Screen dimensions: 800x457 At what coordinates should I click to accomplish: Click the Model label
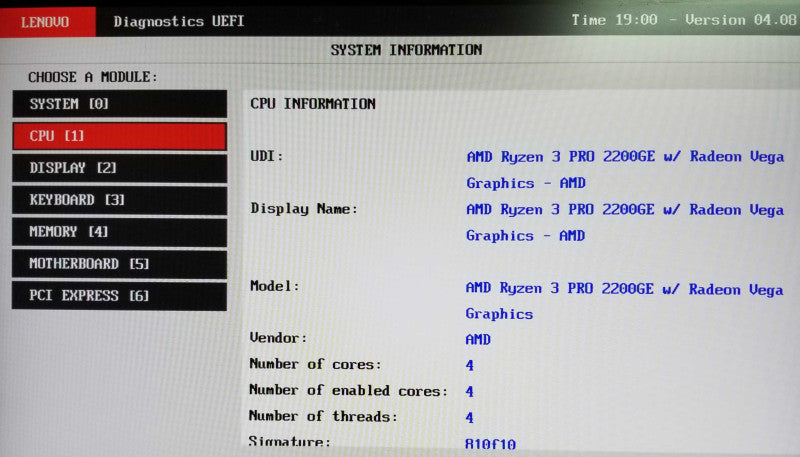pos(274,286)
